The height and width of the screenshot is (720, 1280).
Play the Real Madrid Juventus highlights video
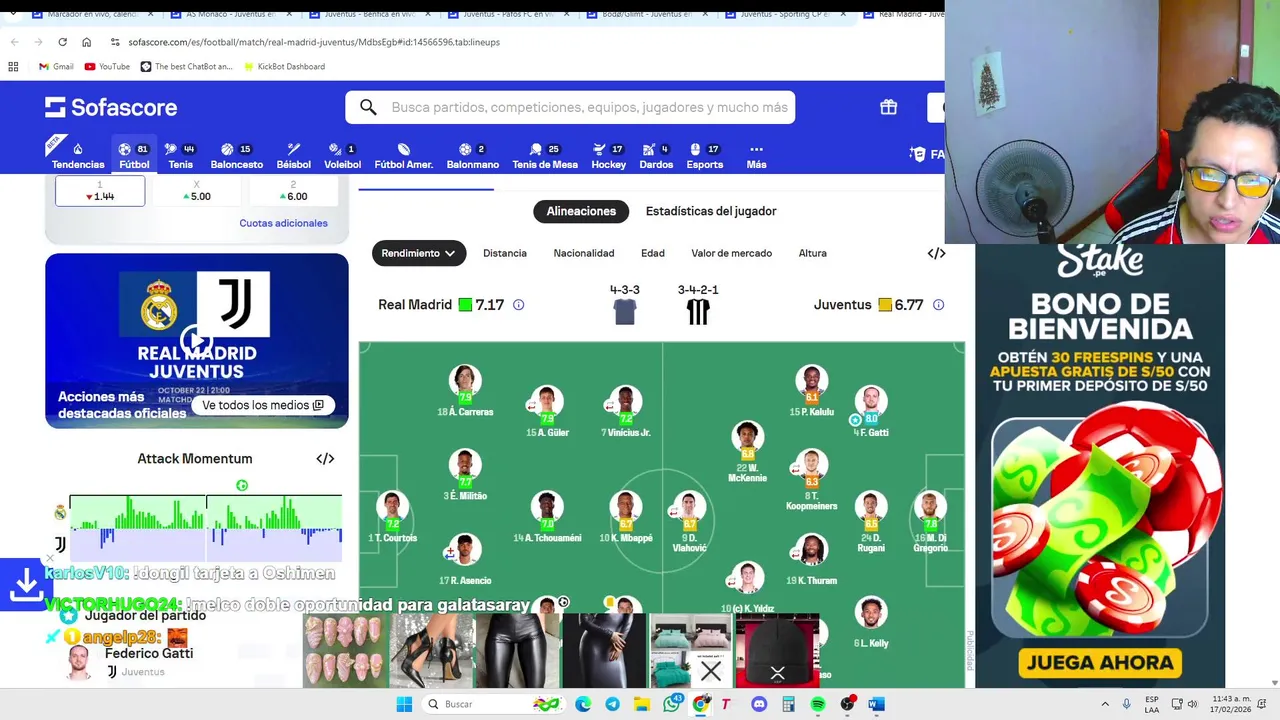[x=196, y=341]
